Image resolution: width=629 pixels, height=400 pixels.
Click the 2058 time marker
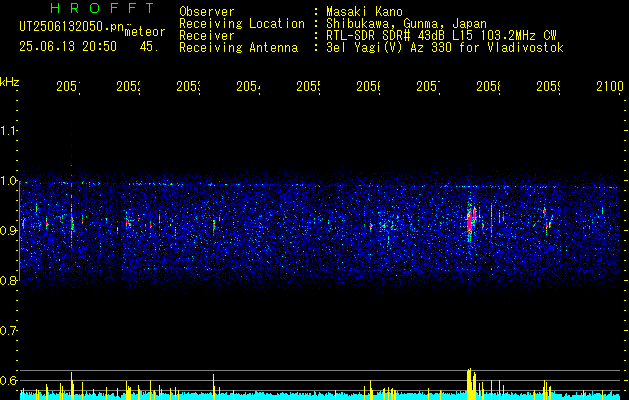tap(488, 86)
